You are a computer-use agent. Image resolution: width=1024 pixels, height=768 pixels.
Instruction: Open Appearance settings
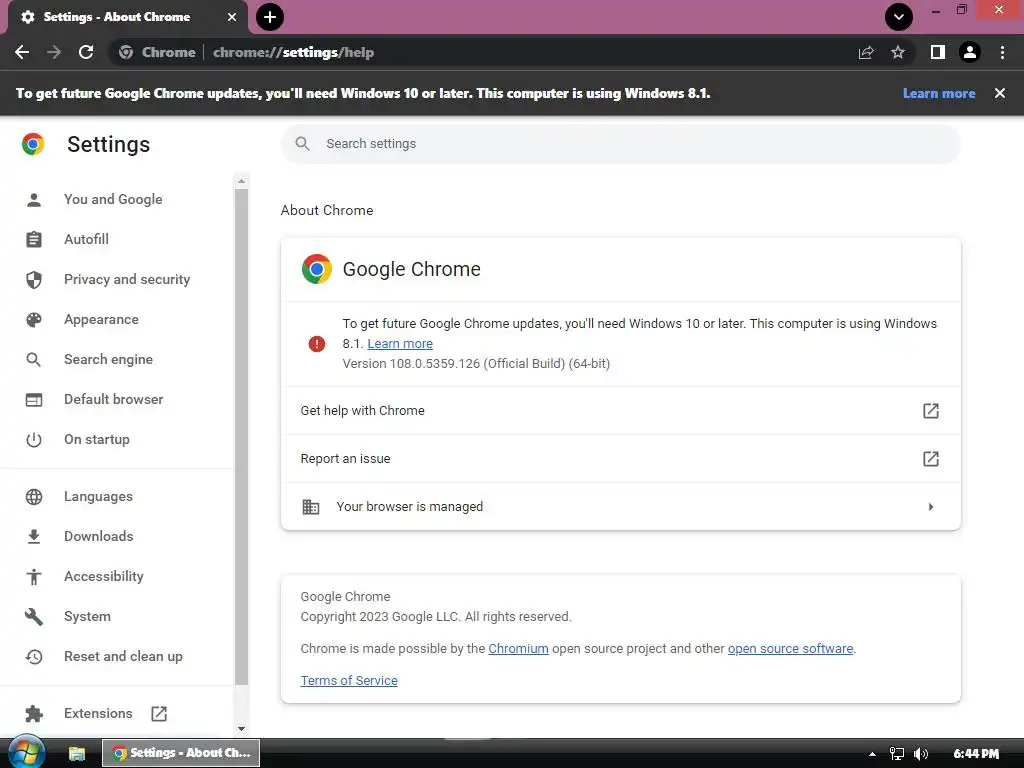tap(101, 319)
